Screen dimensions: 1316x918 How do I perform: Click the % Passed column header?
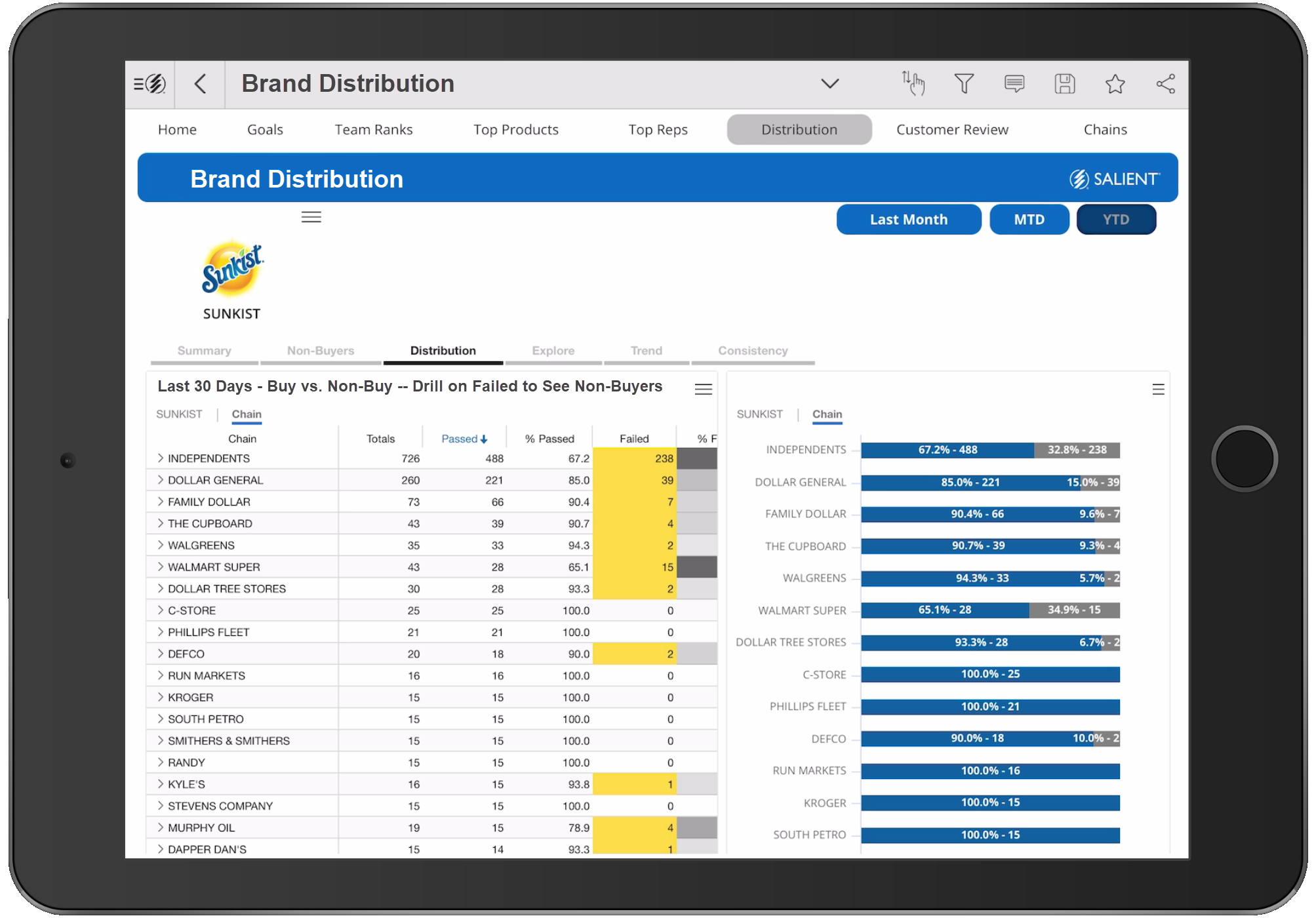pyautogui.click(x=549, y=439)
